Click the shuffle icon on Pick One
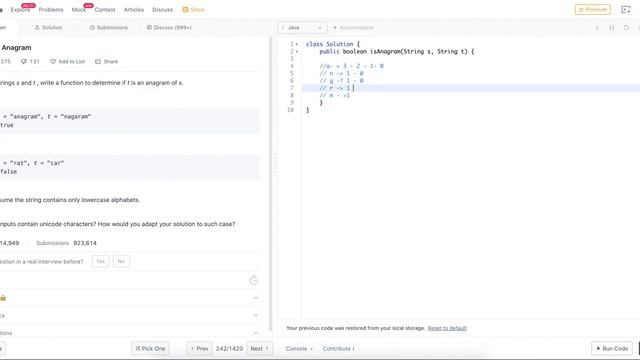The height and width of the screenshot is (360, 640). (x=138, y=349)
